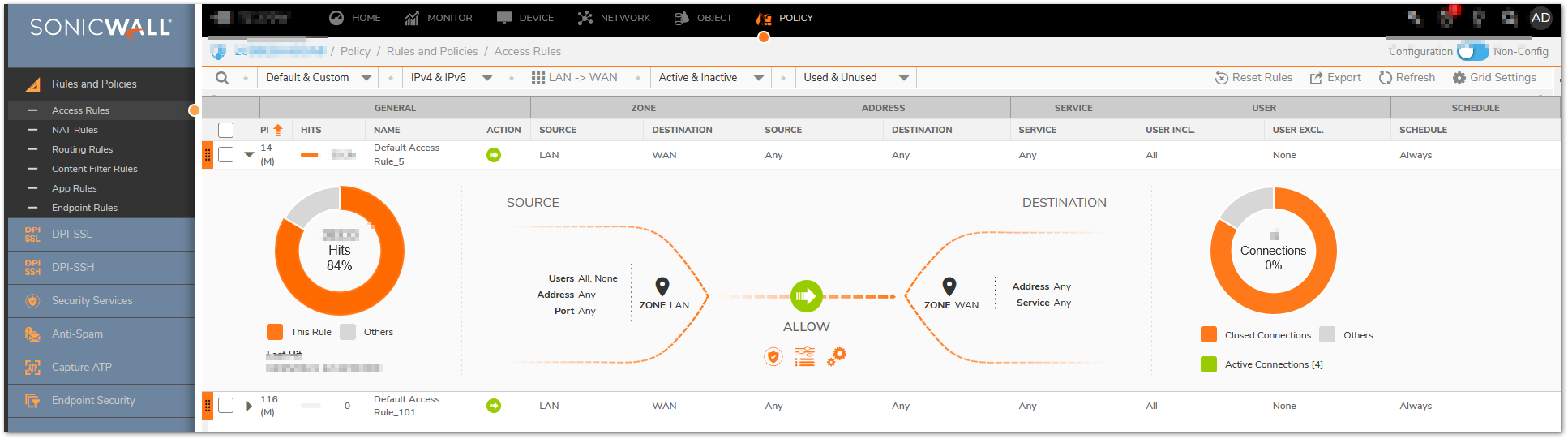Click the Rules and Policies breadcrumb link
The height and width of the screenshot is (439, 1568).
(432, 51)
